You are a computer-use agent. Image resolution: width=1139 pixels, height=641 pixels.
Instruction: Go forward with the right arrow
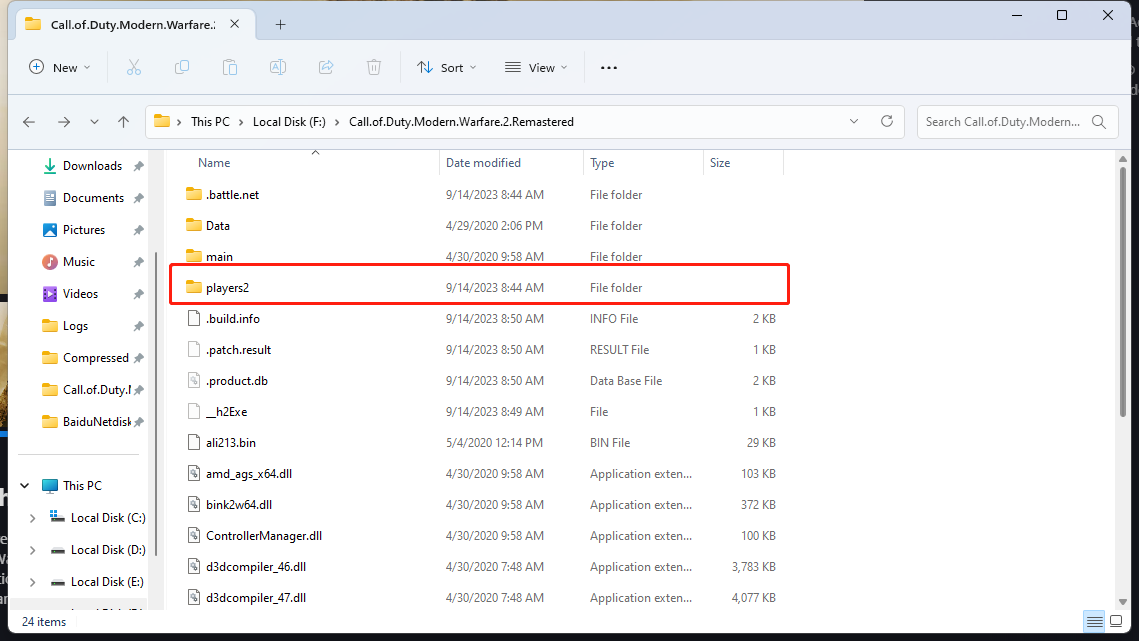(x=64, y=122)
